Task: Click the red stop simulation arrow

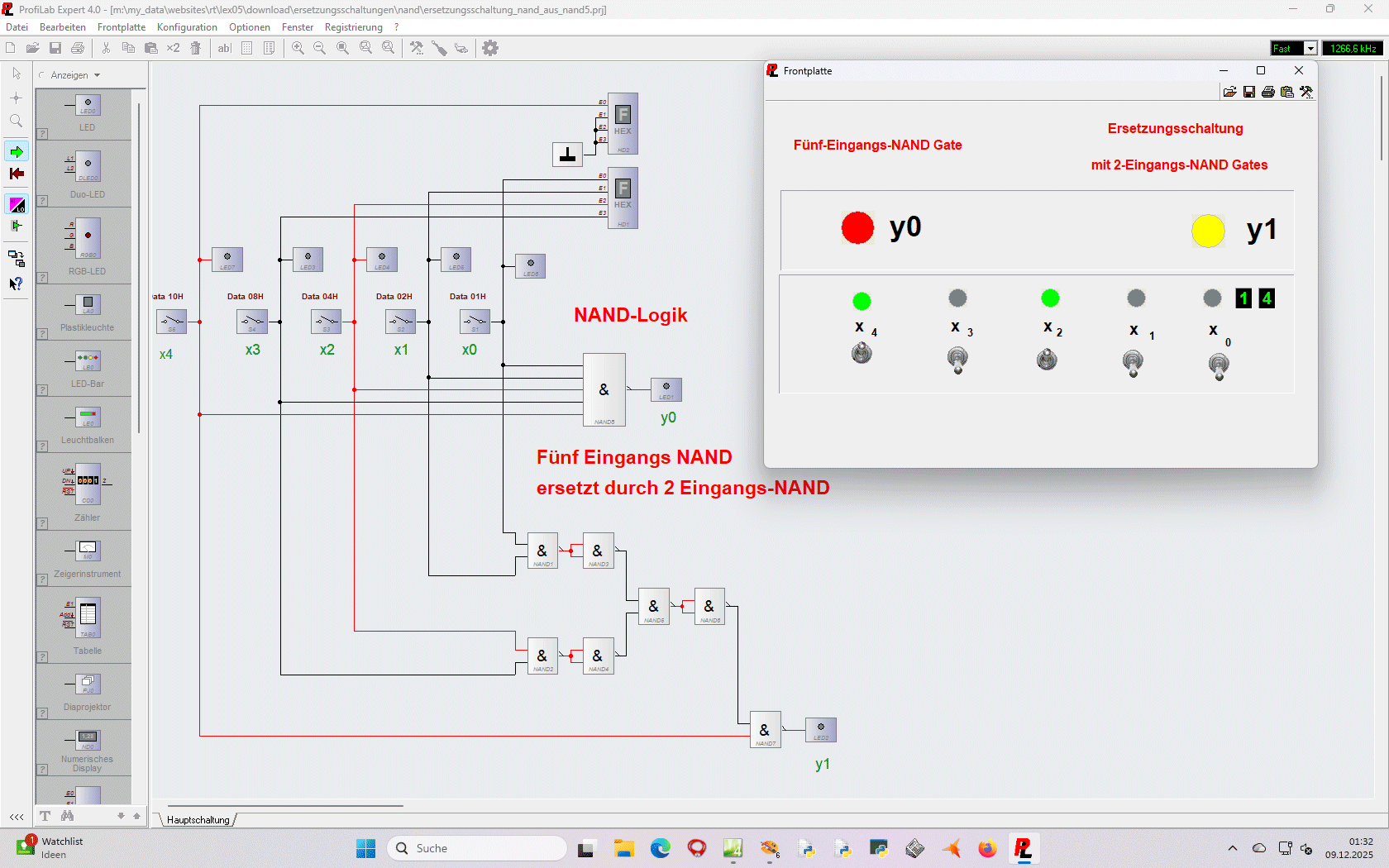Action: [17, 174]
